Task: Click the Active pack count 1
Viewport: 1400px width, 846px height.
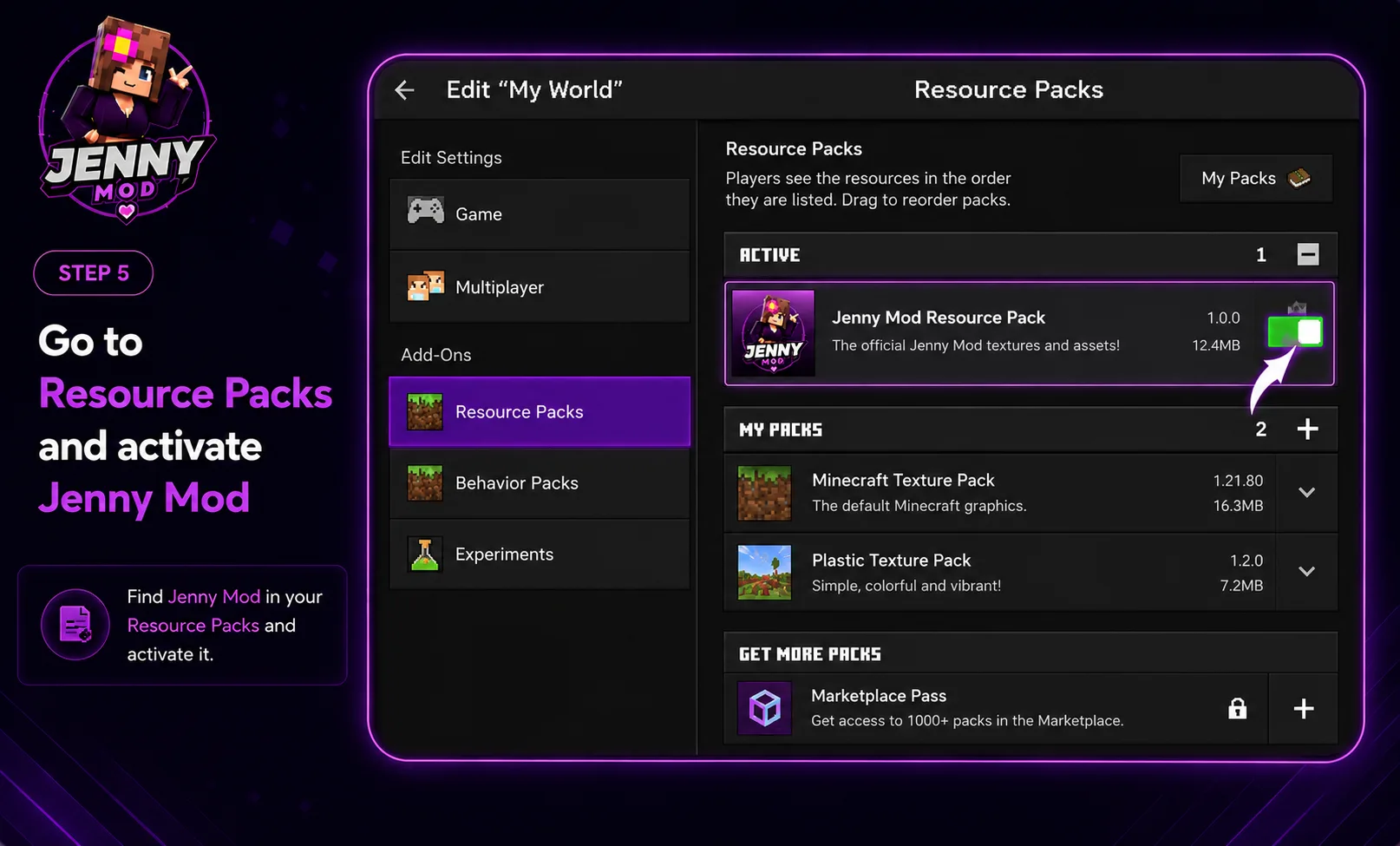Action: click(1261, 255)
